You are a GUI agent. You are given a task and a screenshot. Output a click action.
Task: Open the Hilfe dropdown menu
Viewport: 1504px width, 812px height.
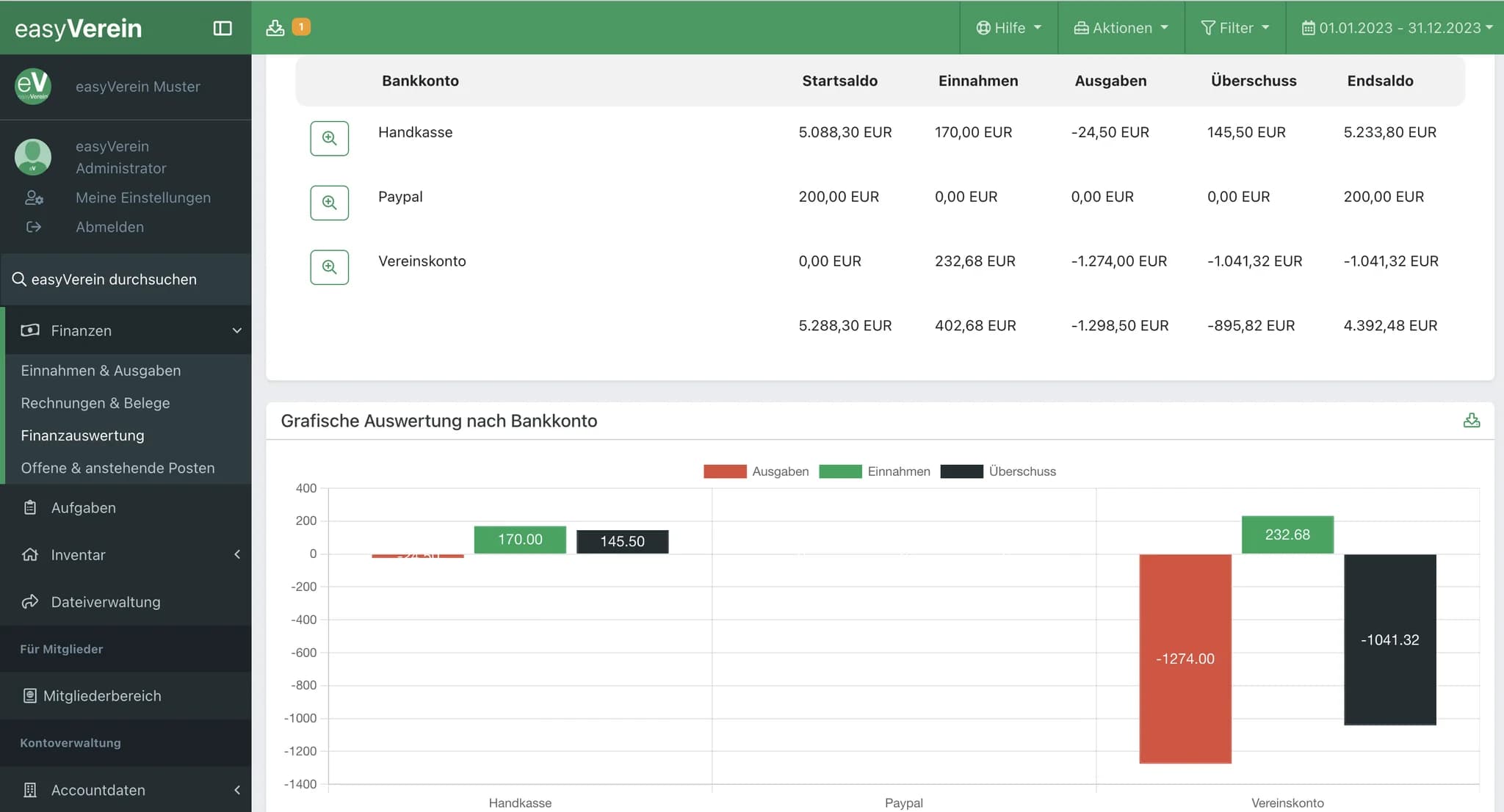click(x=1009, y=28)
